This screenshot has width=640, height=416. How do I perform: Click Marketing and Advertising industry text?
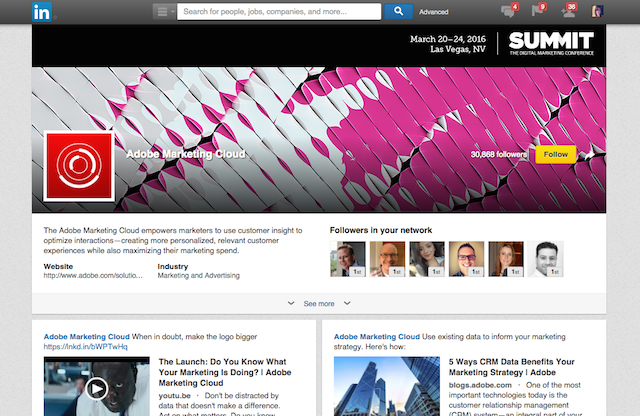point(199,276)
